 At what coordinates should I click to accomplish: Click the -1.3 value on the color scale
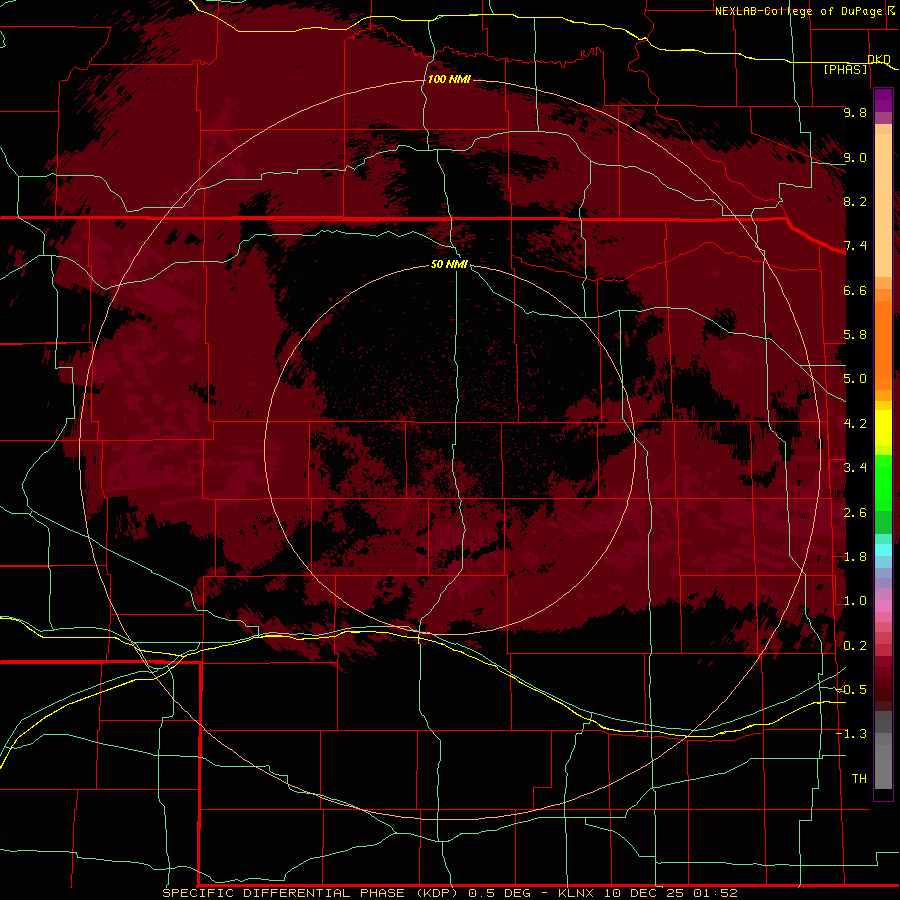click(851, 734)
